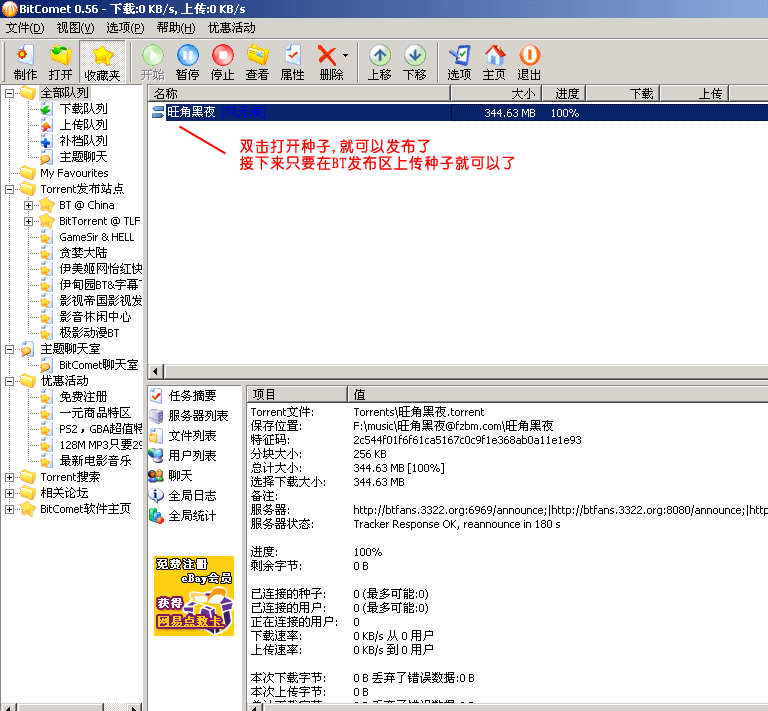
Task: Sort by the 大小 column header
Action: click(x=496, y=93)
